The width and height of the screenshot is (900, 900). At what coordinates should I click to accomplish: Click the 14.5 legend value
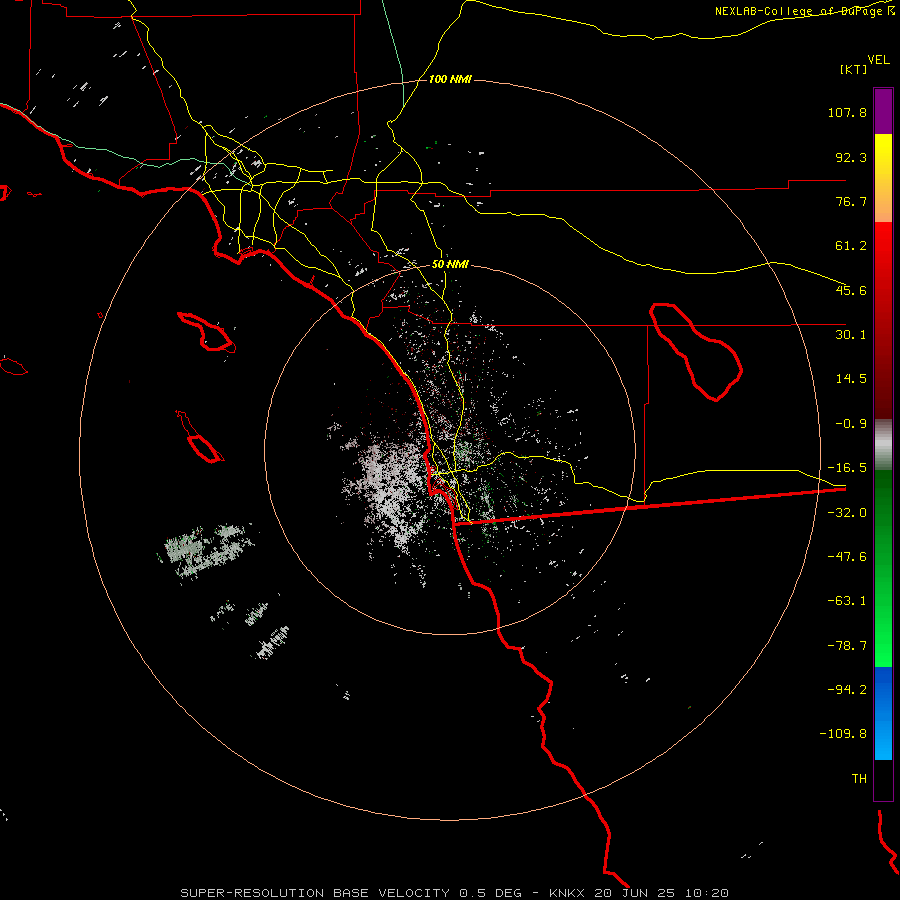(x=851, y=379)
